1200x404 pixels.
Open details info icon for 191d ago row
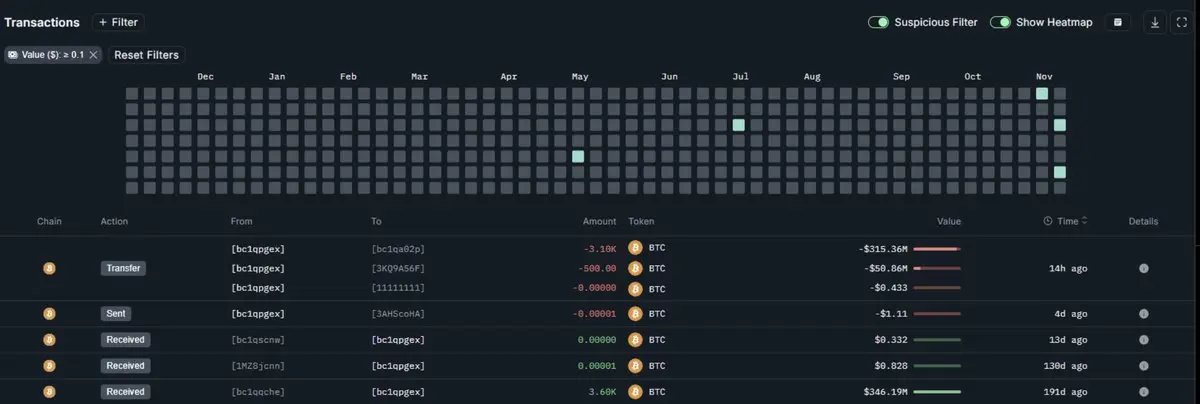1143,392
